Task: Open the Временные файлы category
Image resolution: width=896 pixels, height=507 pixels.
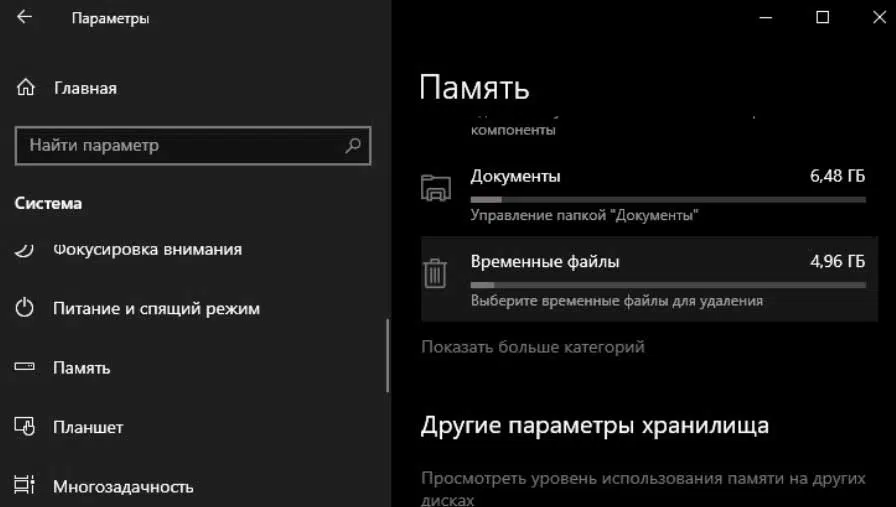Action: pos(649,279)
